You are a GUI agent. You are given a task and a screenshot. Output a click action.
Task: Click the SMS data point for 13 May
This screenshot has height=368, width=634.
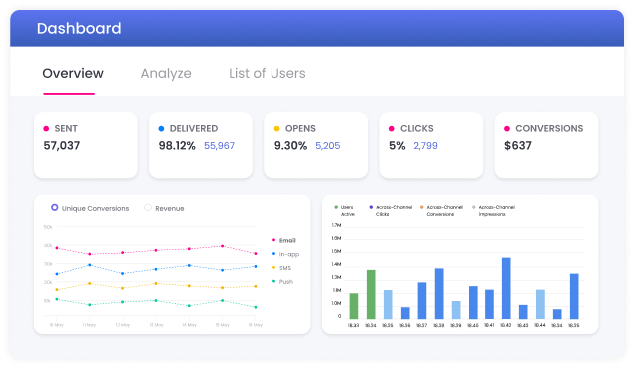(156, 283)
